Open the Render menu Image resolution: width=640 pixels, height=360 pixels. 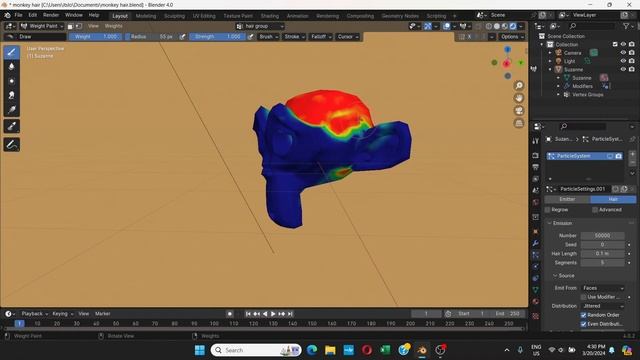51,15
